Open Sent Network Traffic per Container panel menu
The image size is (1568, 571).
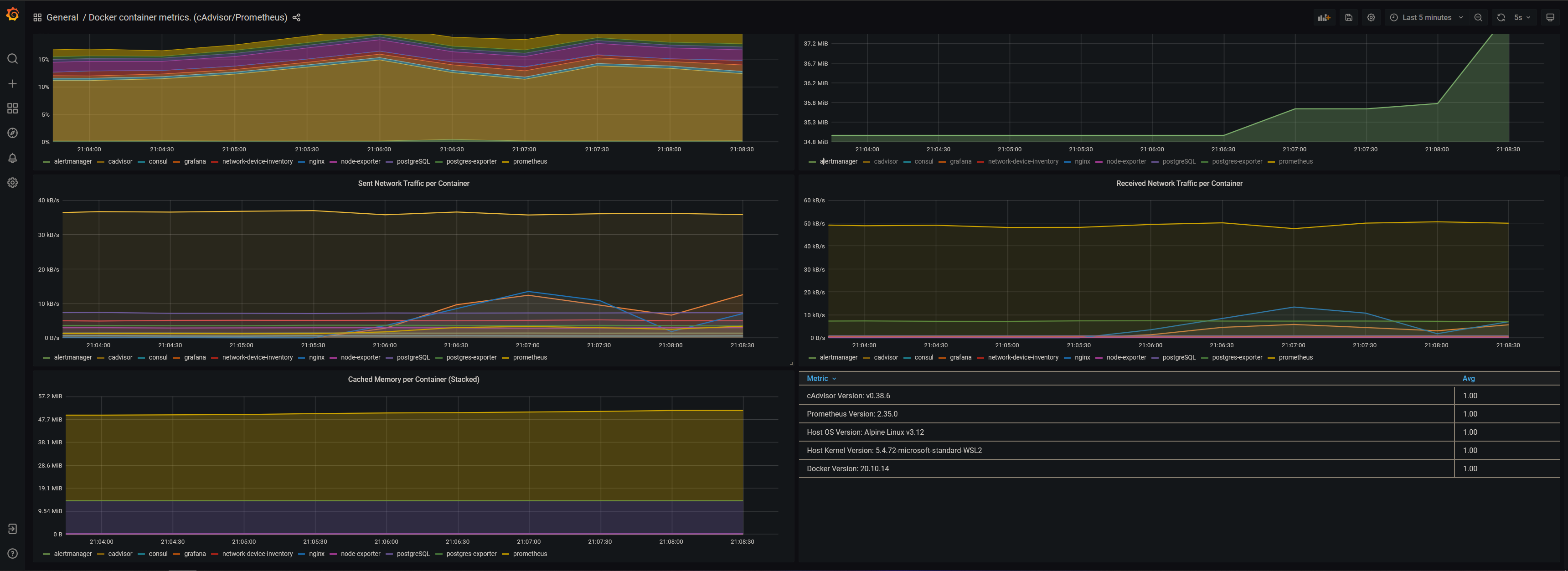pyautogui.click(x=413, y=183)
